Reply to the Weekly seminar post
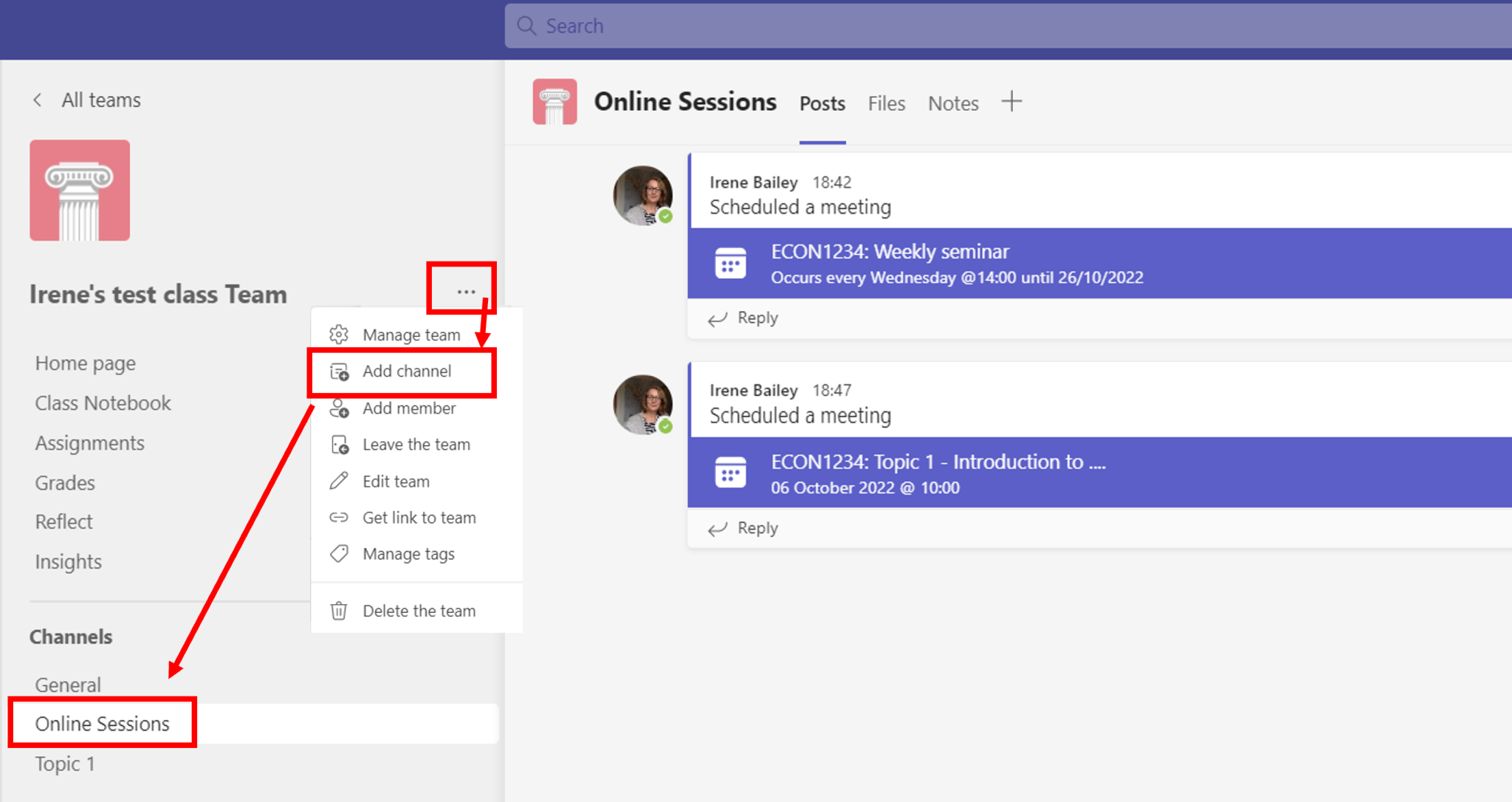 [x=744, y=318]
